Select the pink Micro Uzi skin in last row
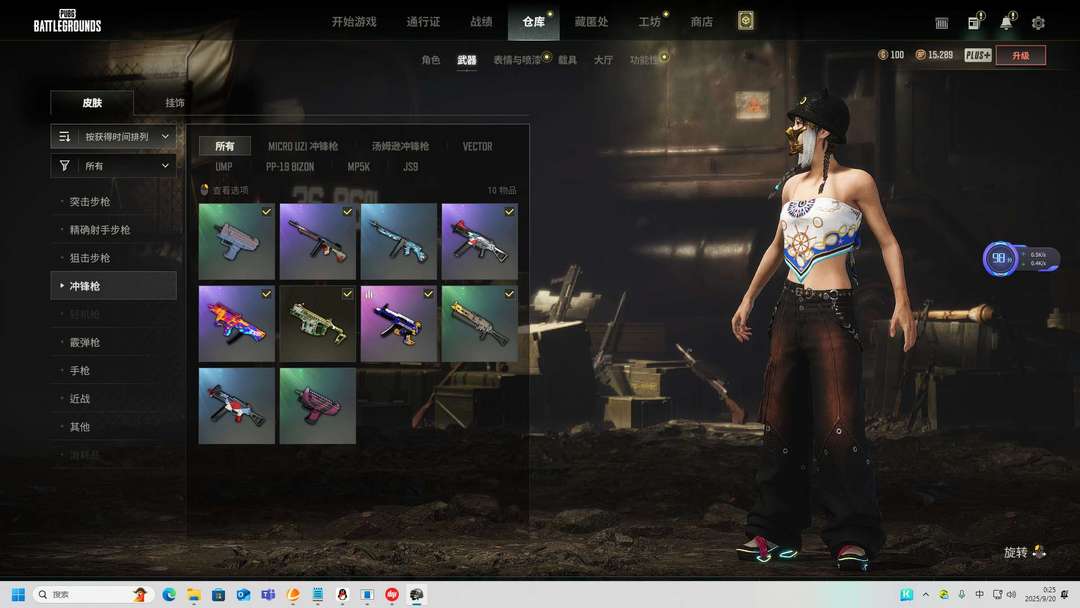Image resolution: width=1080 pixels, height=608 pixels. (318, 406)
